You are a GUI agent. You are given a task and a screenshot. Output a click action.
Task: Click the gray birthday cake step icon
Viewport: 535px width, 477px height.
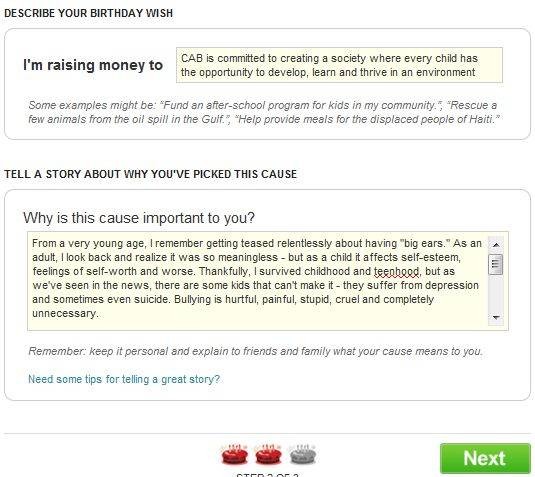pyautogui.click(x=302, y=454)
